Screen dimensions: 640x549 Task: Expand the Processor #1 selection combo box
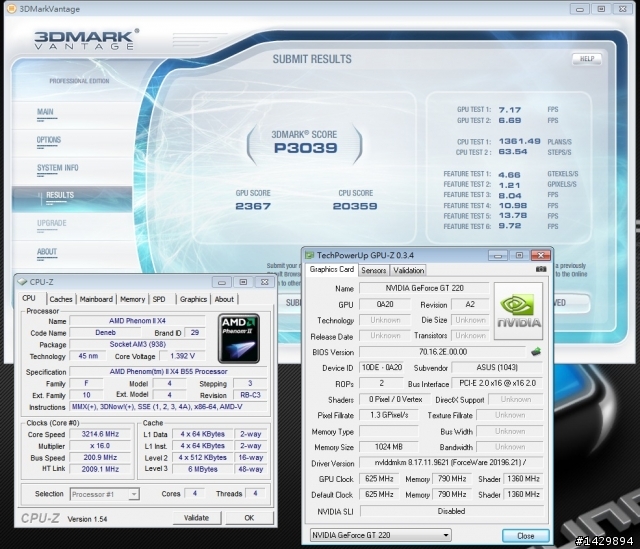point(104,494)
